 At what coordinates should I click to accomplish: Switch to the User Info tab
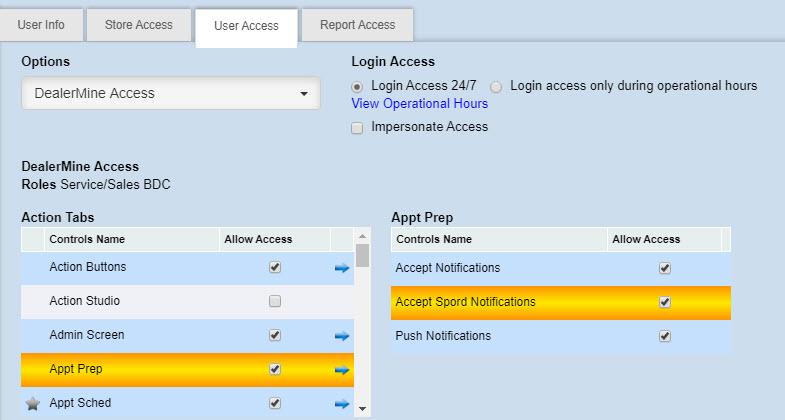[41, 25]
